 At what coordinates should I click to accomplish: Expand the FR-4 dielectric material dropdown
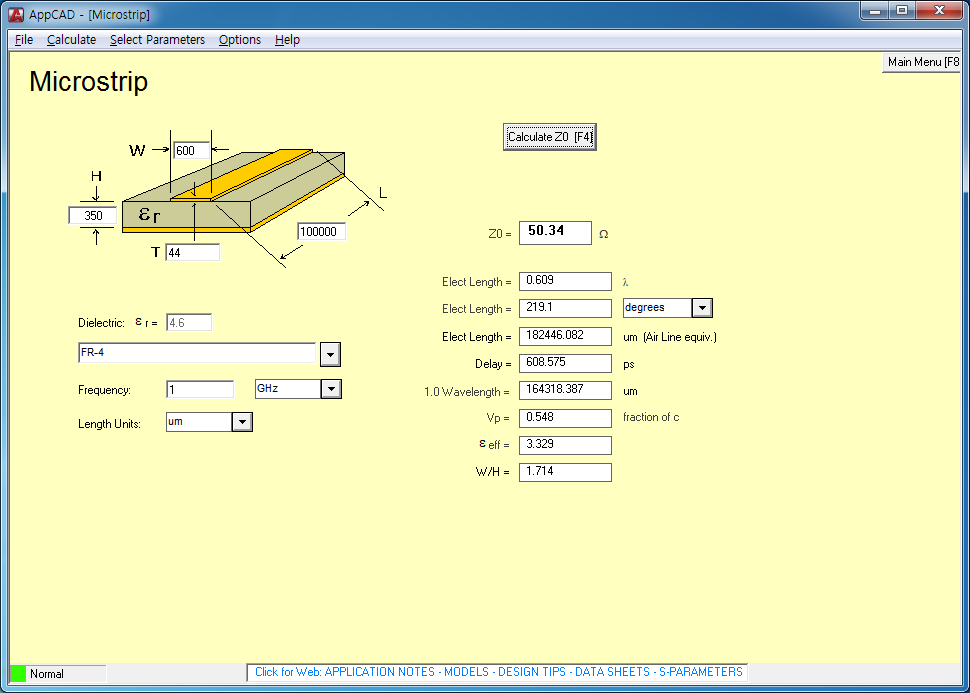[x=330, y=355]
